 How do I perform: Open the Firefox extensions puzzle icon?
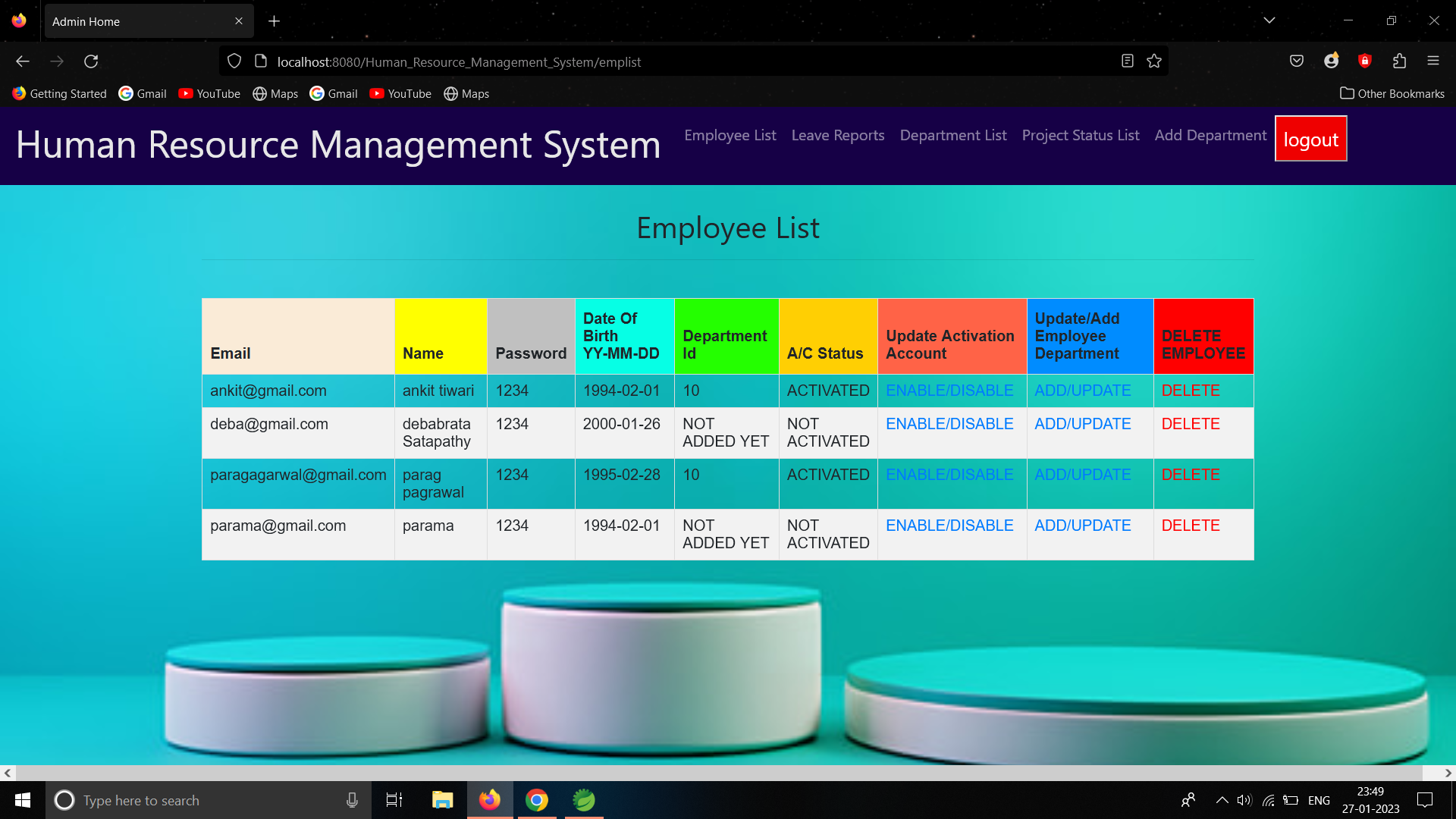[x=1399, y=61]
